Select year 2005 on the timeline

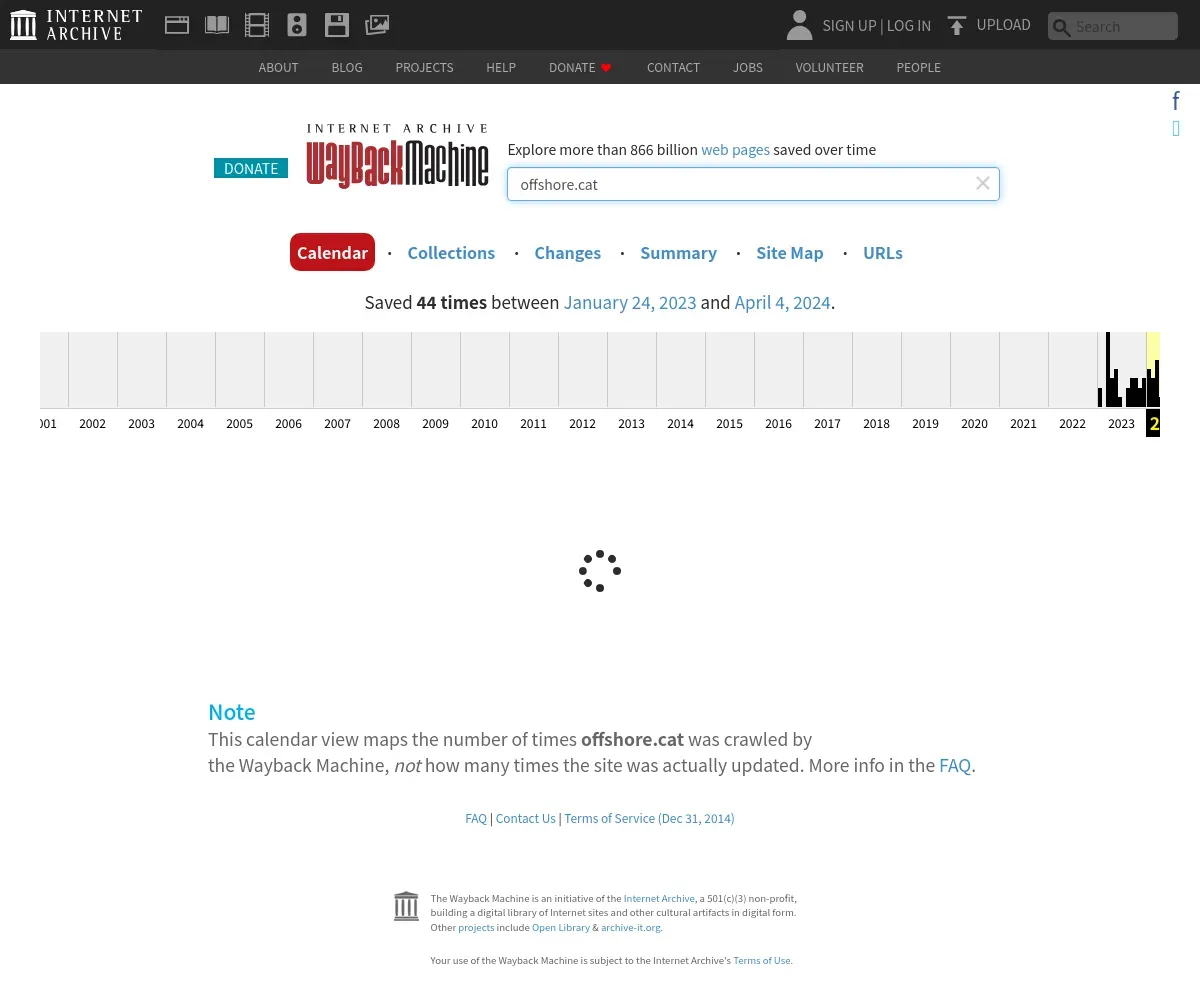click(x=239, y=424)
